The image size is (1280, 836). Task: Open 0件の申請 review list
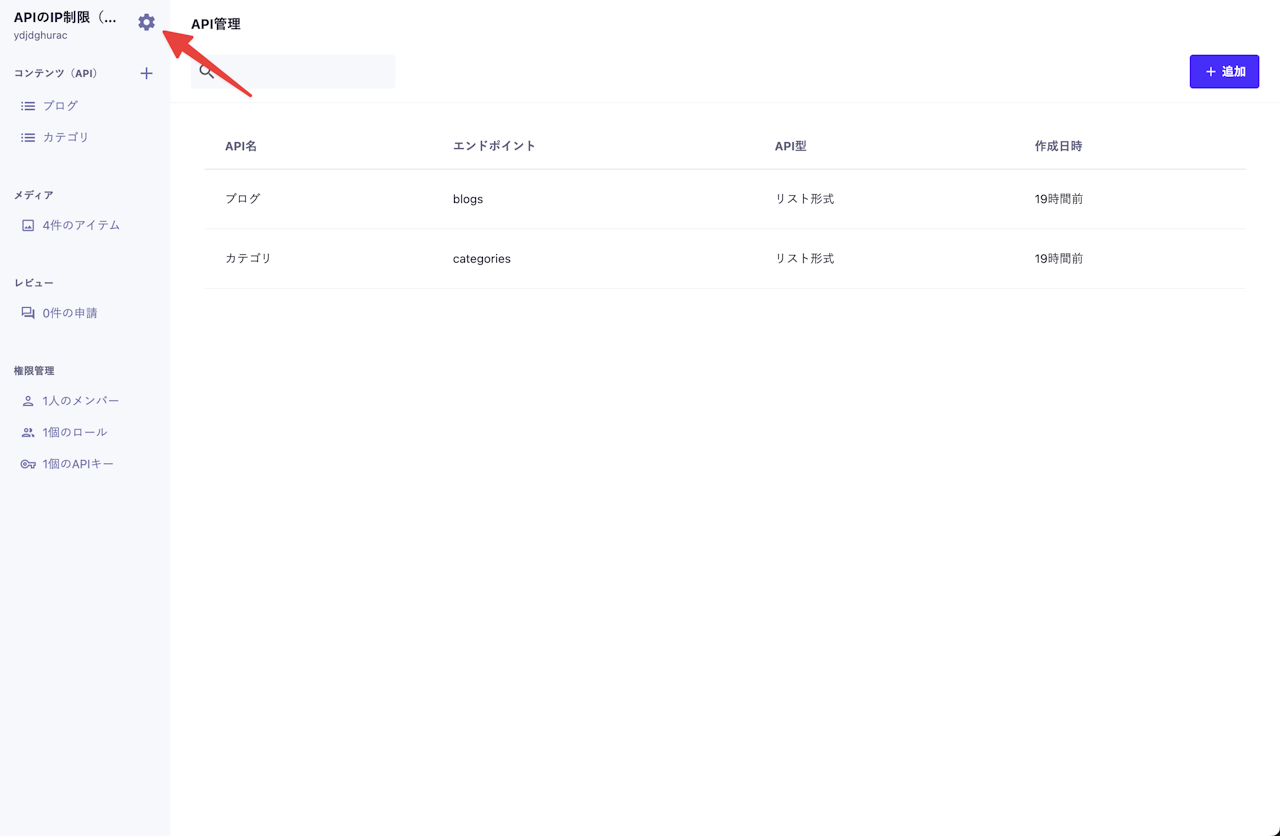click(70, 313)
